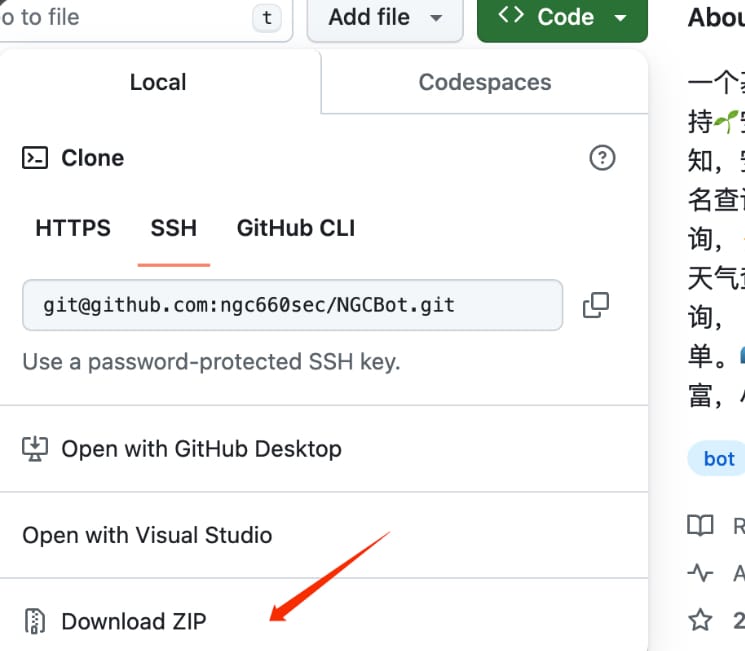Click the ZIP file icon
The height and width of the screenshot is (651, 745).
point(35,621)
